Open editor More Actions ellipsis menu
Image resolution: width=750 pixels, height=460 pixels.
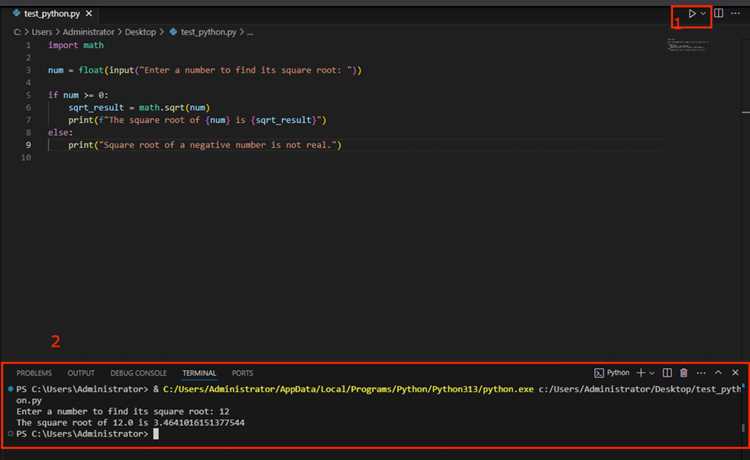[x=735, y=13]
